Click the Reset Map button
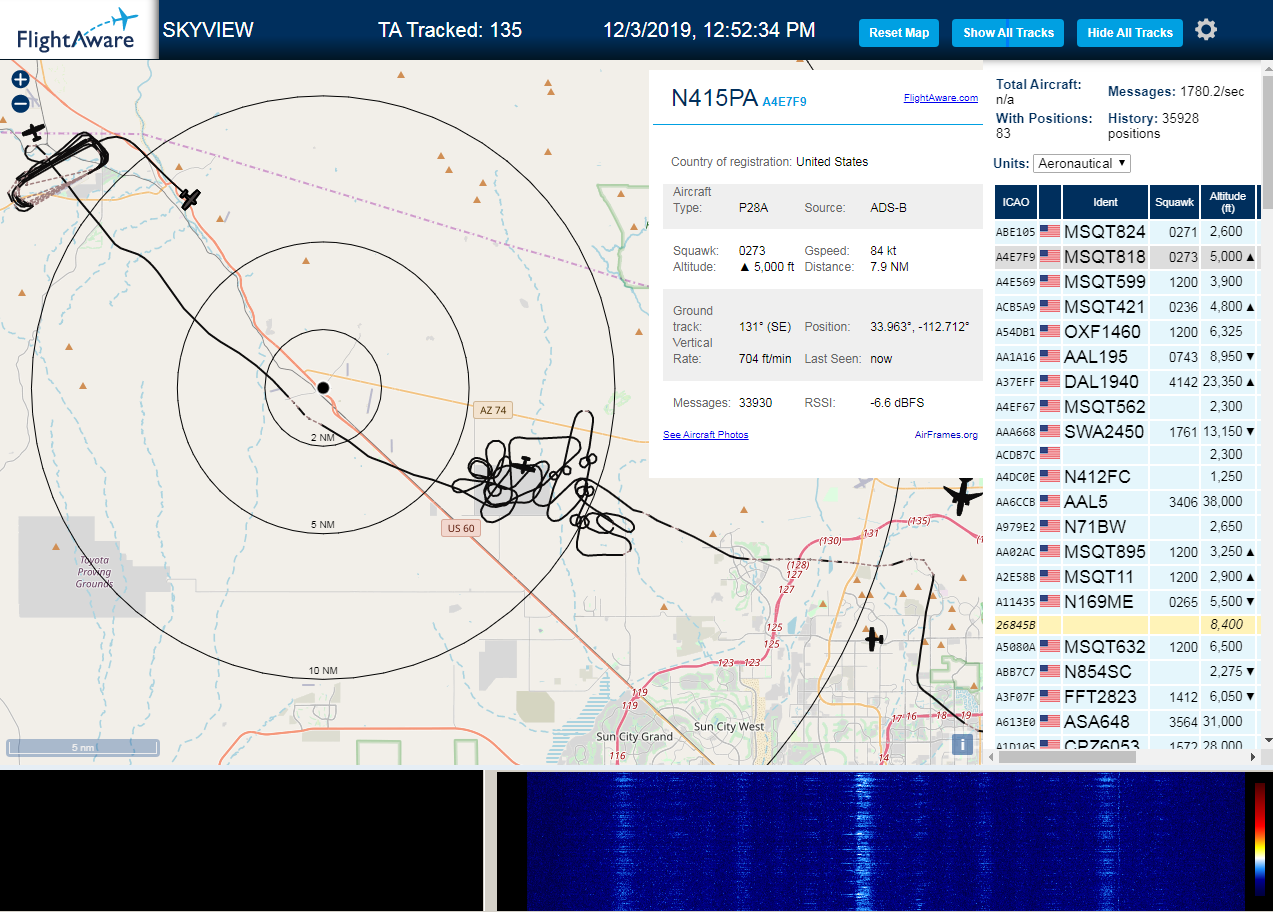 tap(899, 33)
